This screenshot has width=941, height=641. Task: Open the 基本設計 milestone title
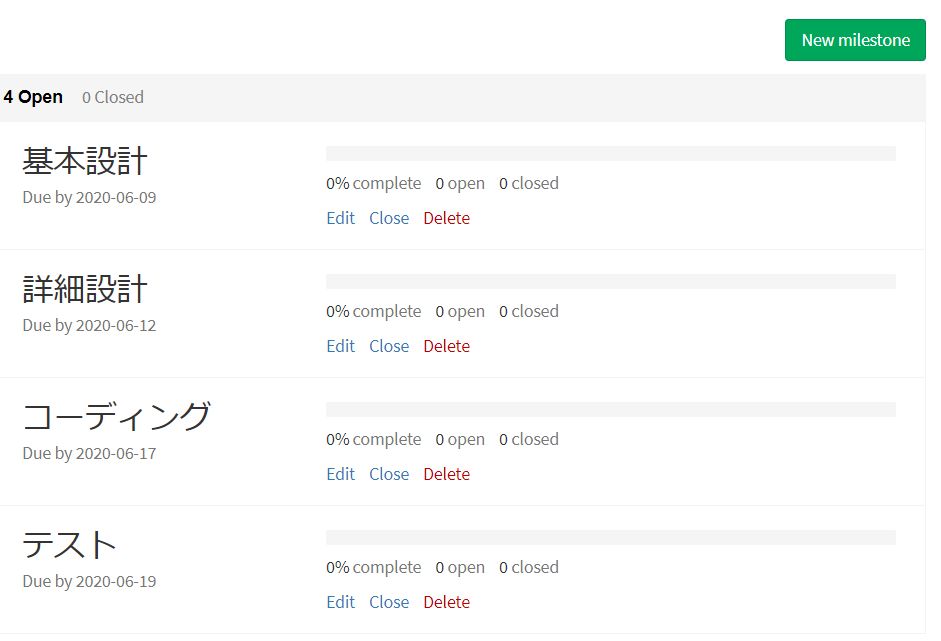point(85,161)
